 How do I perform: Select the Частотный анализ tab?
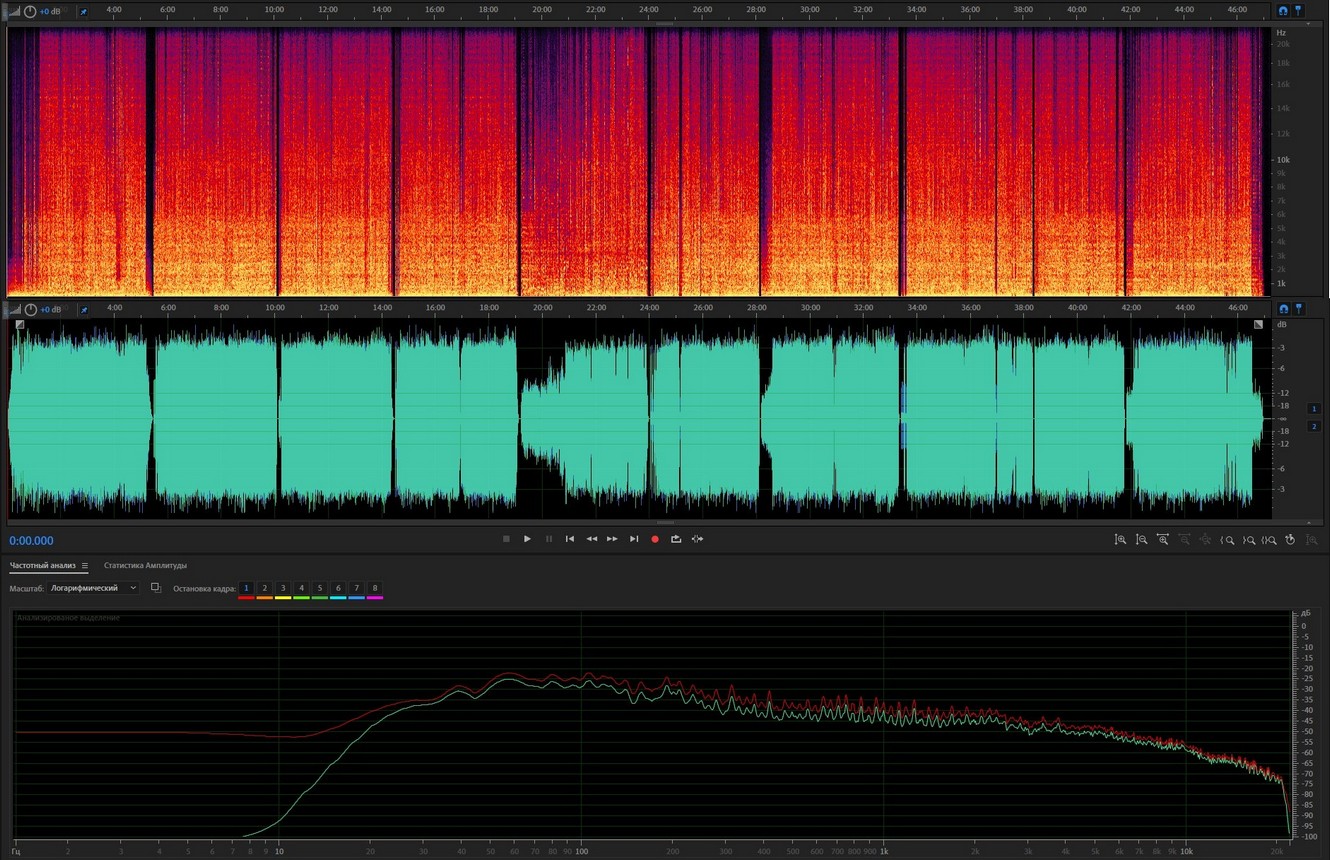(x=43, y=566)
